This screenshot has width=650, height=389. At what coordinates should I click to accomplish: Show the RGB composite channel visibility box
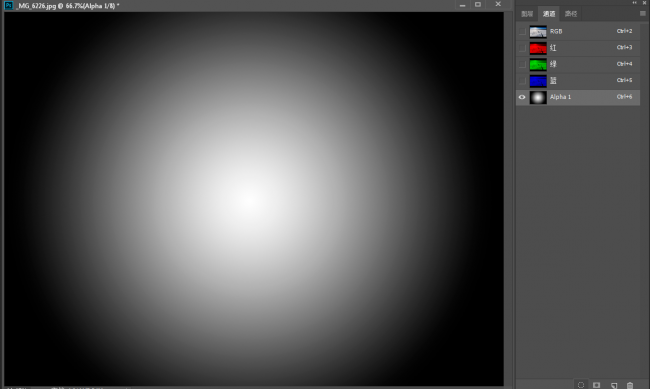point(522,32)
